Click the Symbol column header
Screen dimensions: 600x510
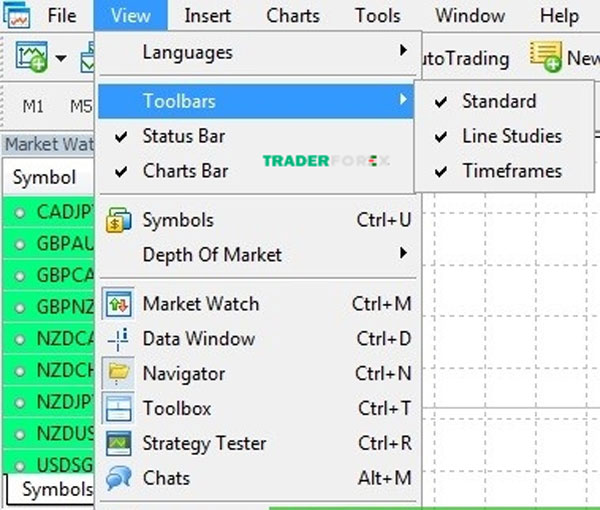48,177
